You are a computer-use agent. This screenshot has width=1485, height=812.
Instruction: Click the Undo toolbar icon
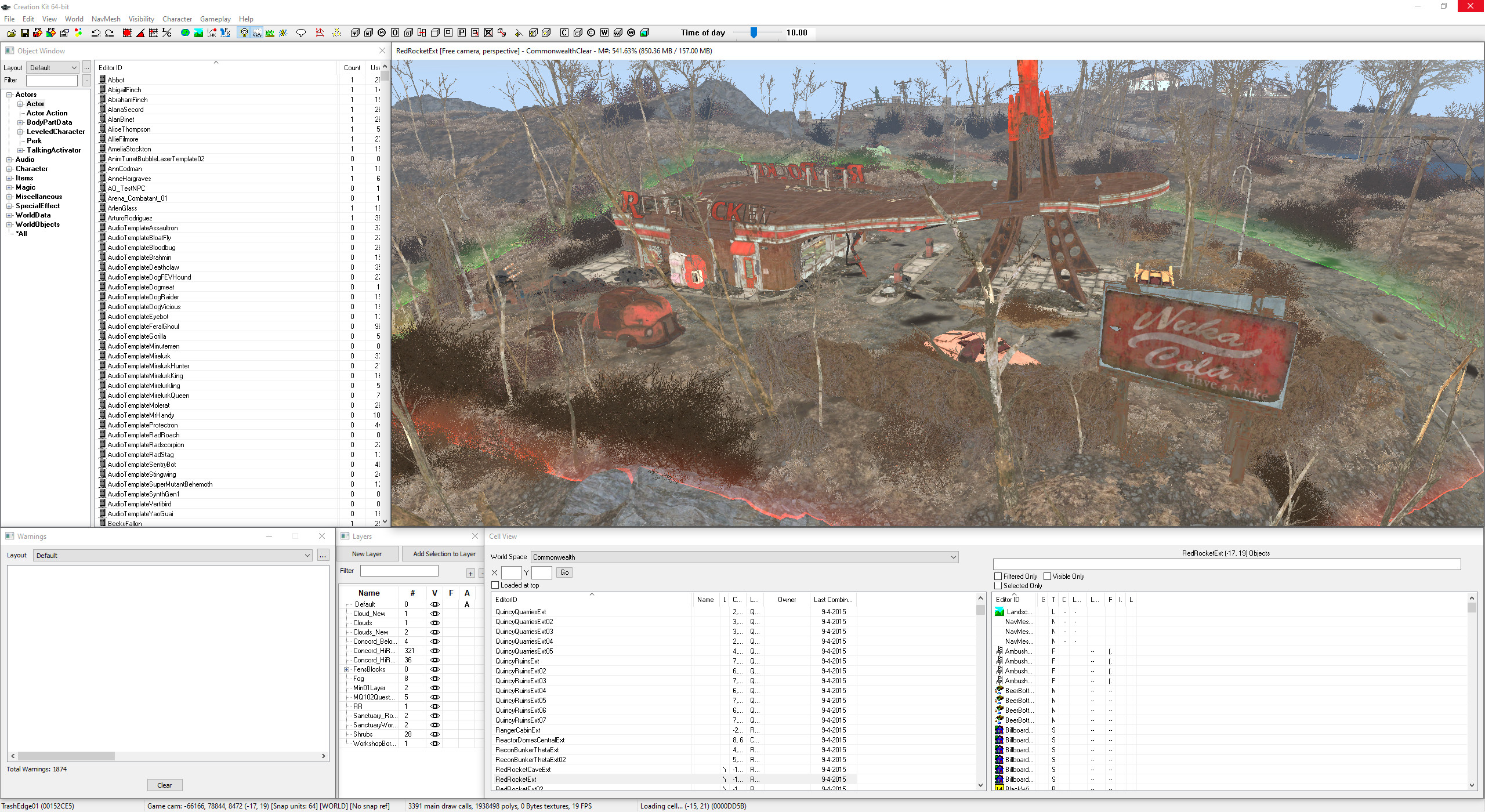pos(96,33)
